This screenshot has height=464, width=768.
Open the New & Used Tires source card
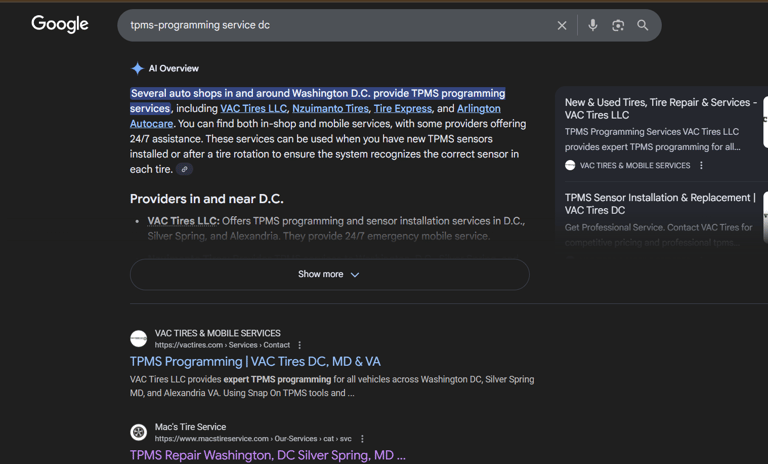660,108
